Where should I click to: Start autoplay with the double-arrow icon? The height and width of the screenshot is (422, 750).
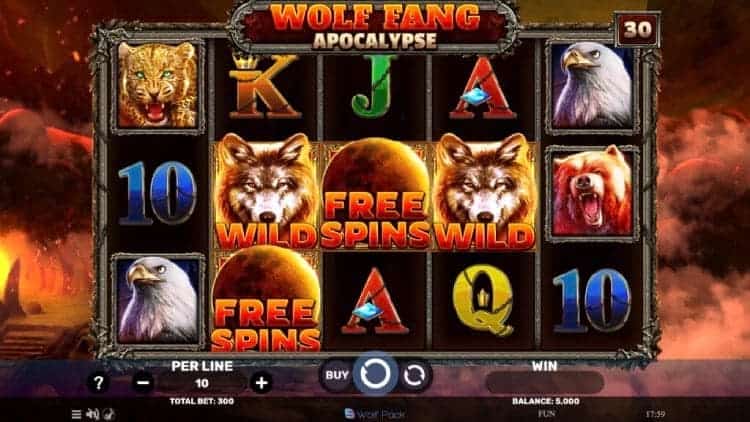tap(414, 376)
